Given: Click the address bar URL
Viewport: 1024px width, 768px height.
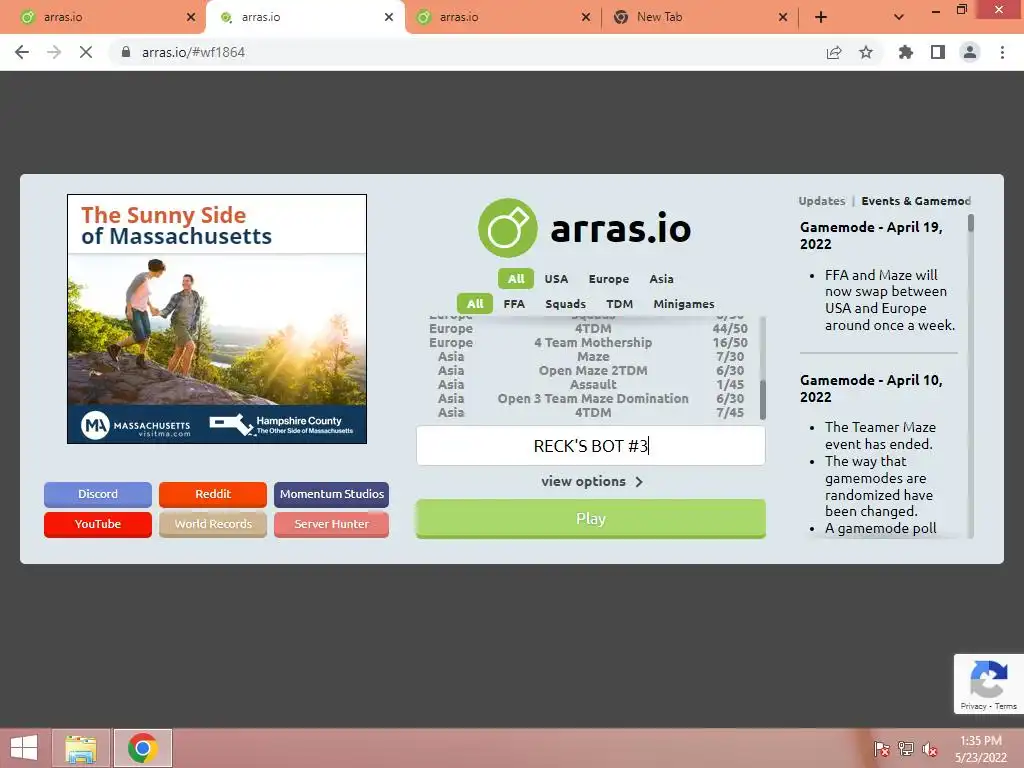Looking at the screenshot, I should pos(193,52).
